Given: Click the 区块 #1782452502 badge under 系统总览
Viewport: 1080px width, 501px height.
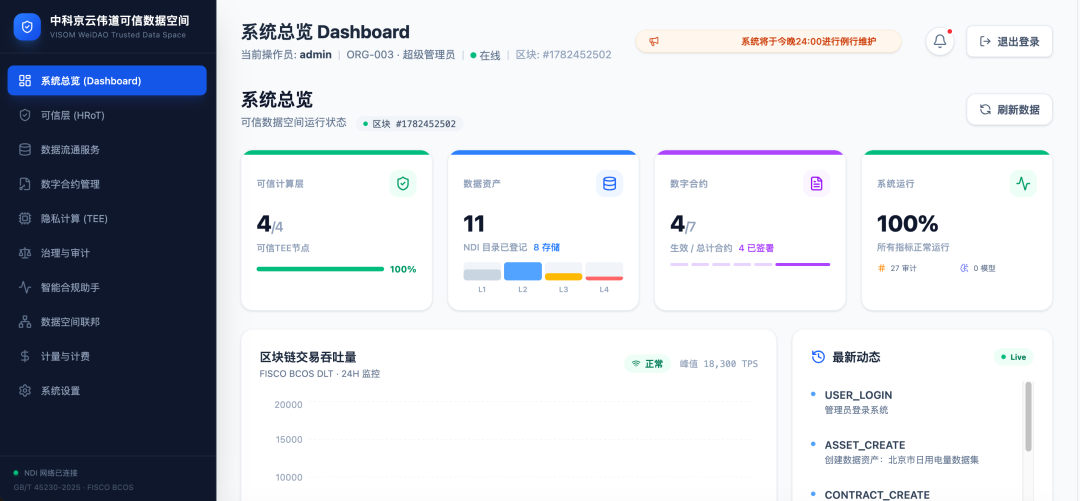Looking at the screenshot, I should click(410, 124).
